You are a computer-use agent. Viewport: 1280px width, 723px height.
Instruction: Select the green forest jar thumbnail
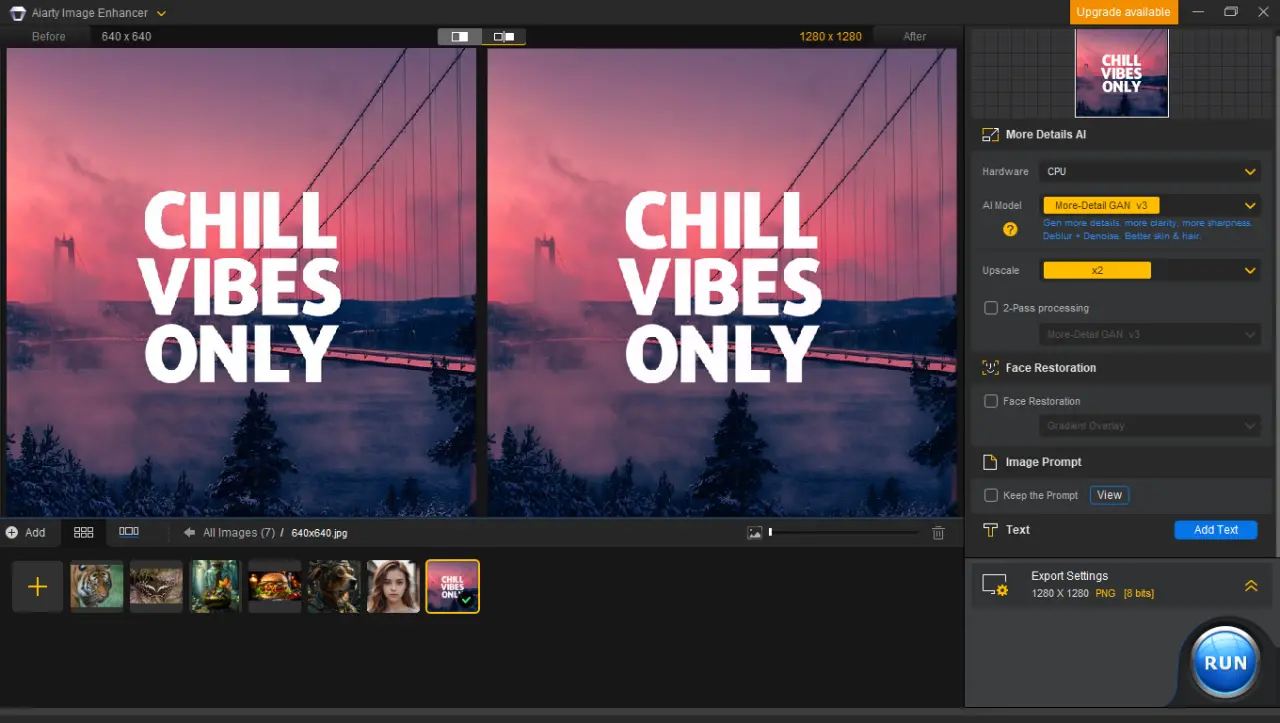pyautogui.click(x=215, y=586)
